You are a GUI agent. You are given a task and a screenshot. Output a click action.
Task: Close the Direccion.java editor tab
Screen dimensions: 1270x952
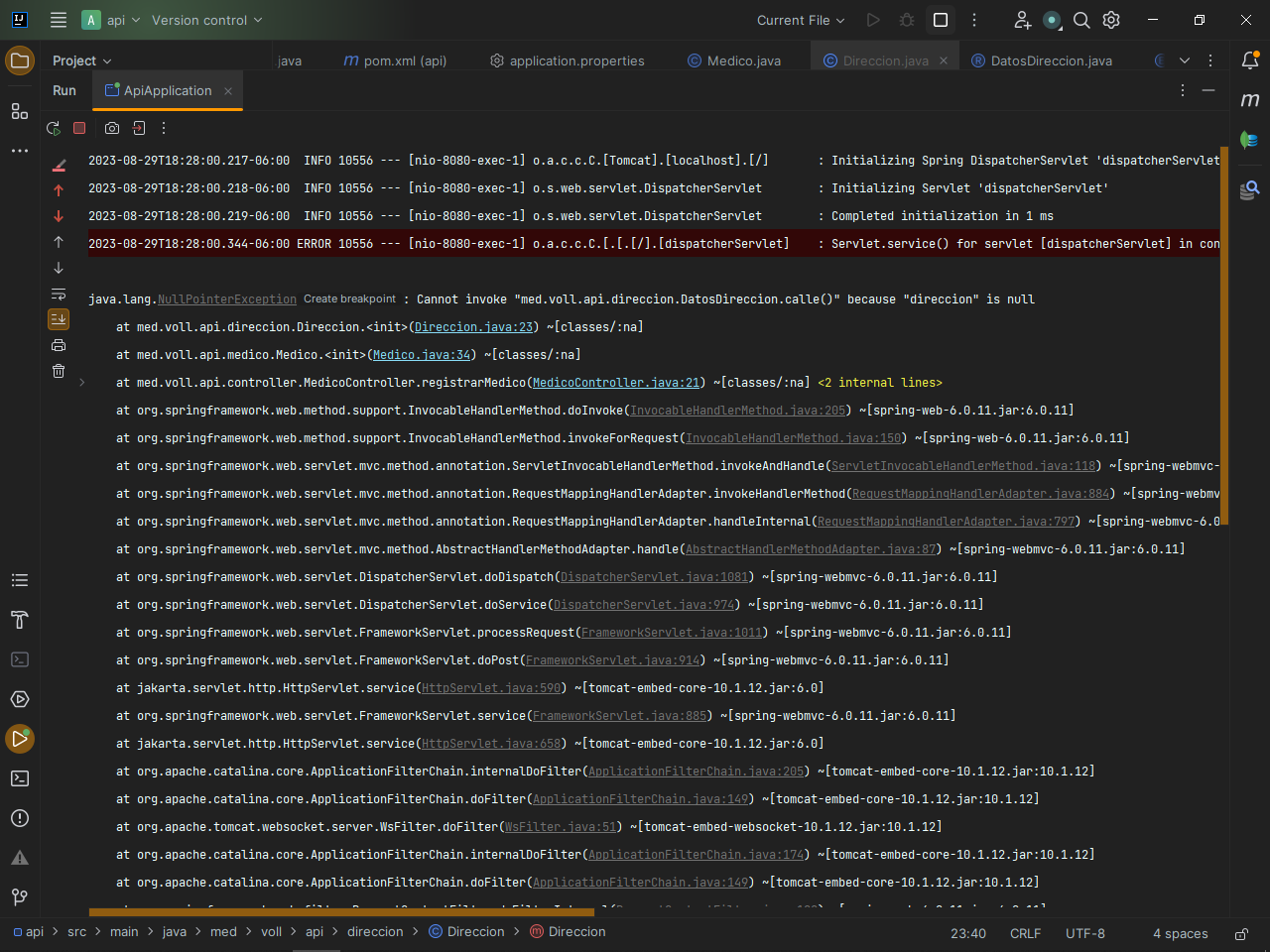[944, 60]
